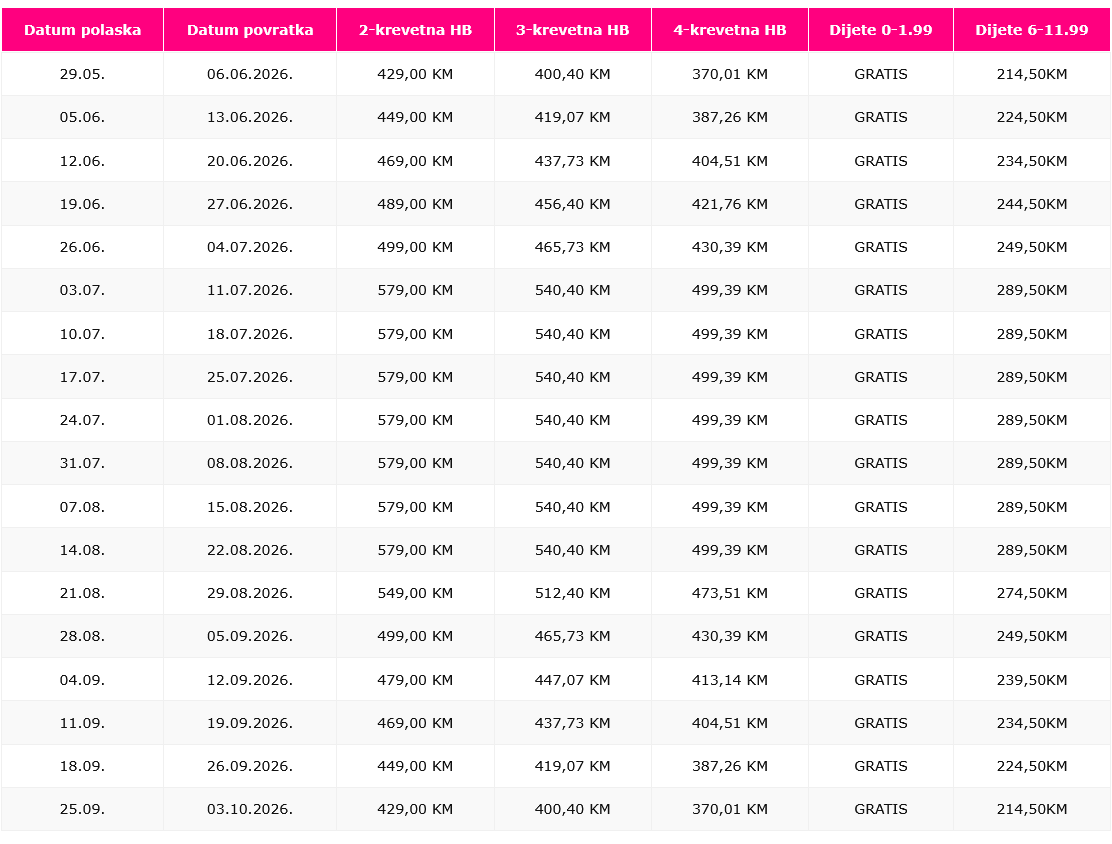Select the "Dijete 6-11.99" column header
1112x844 pixels.
1032,30
